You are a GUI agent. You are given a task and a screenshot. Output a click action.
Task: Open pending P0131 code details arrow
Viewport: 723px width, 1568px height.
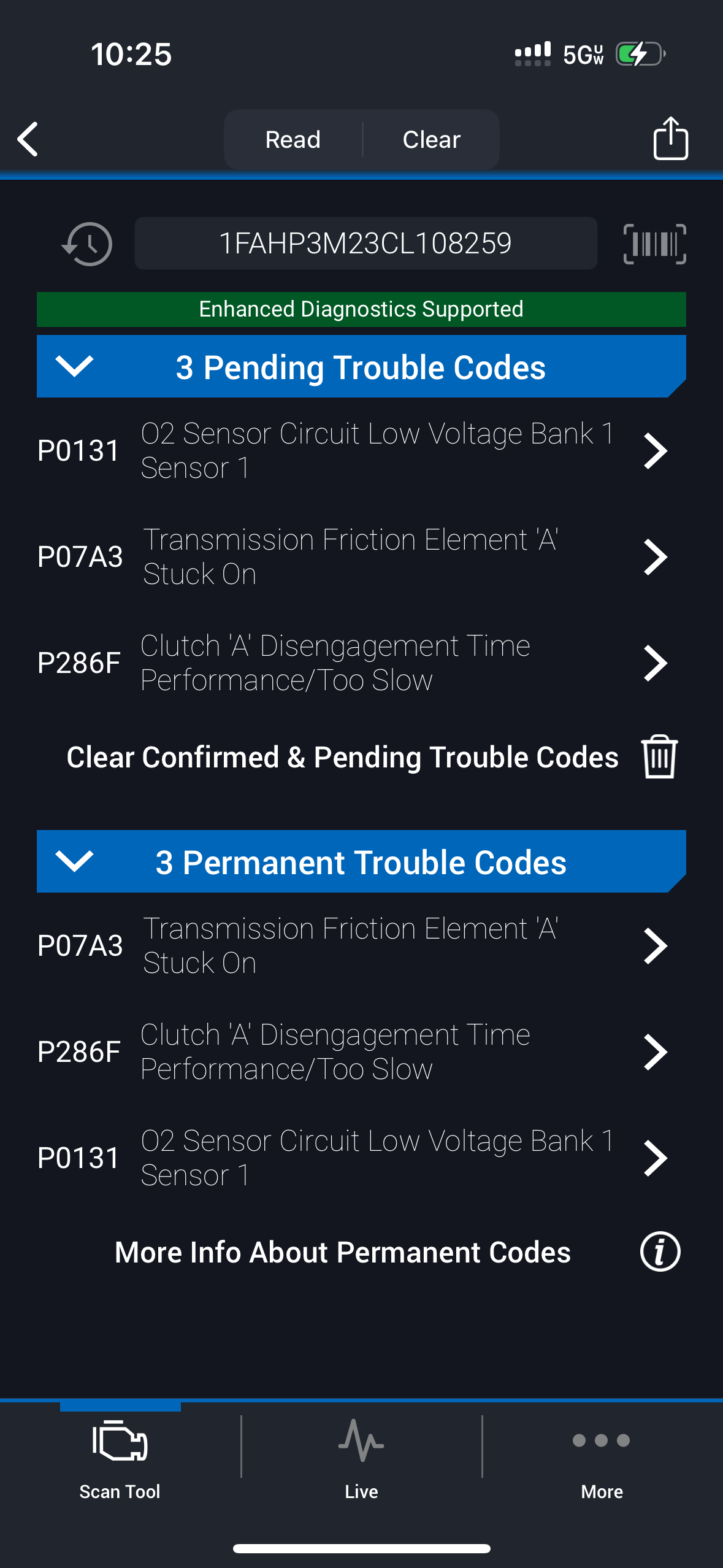point(655,451)
